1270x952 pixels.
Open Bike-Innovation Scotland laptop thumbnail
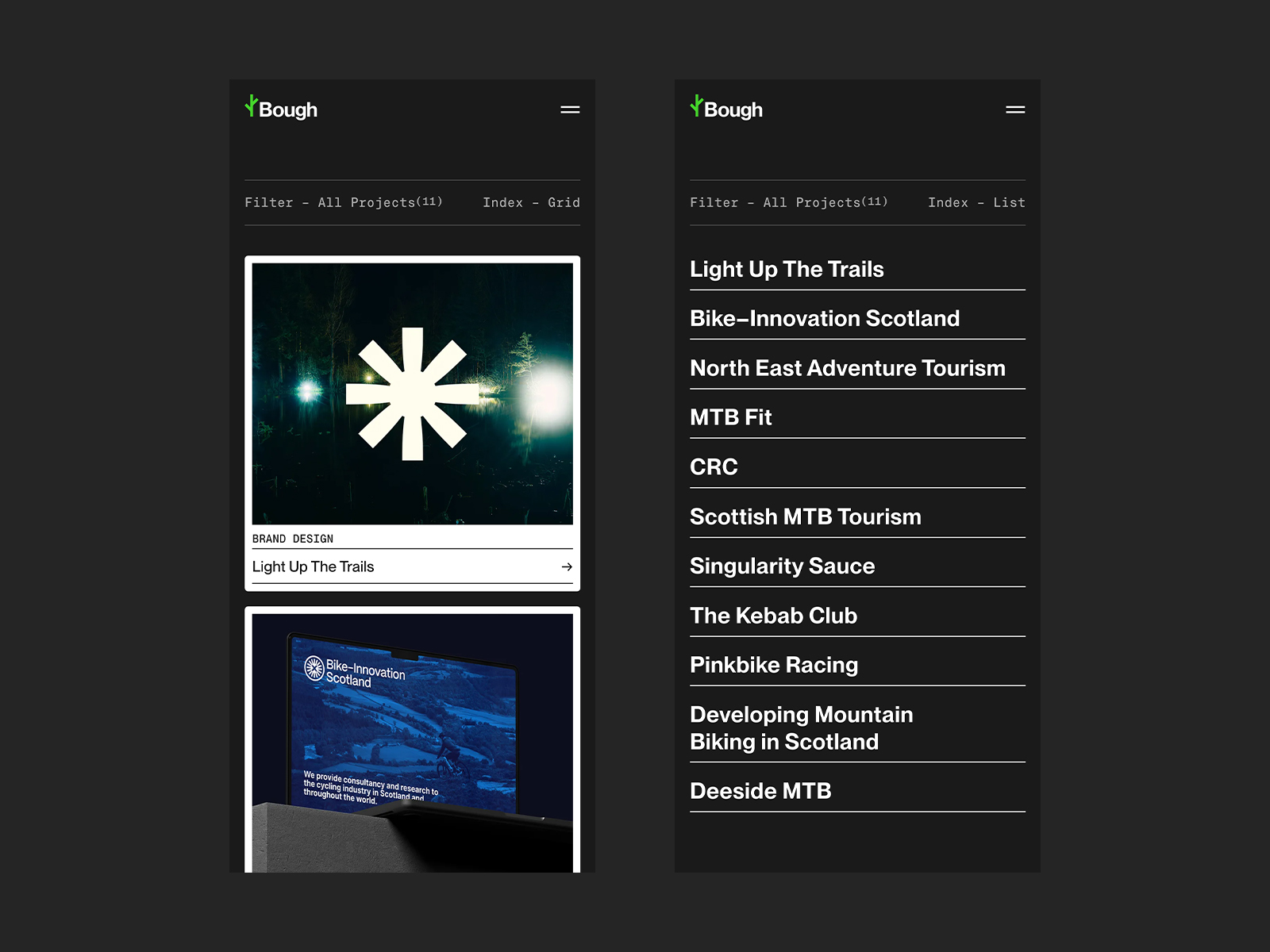pos(412,742)
